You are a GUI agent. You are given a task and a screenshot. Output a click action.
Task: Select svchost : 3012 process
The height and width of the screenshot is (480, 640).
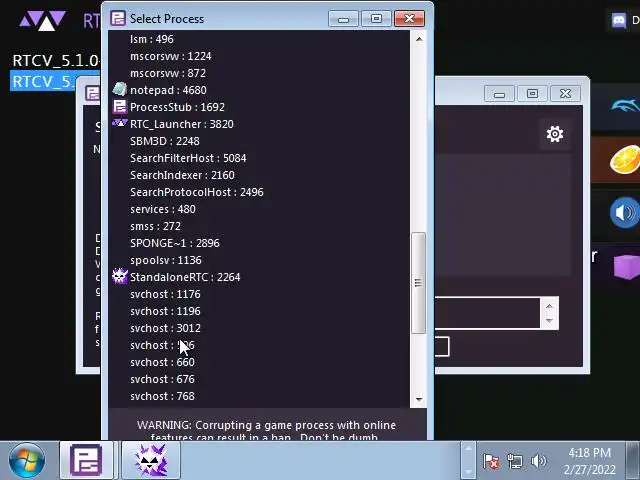click(x=165, y=329)
